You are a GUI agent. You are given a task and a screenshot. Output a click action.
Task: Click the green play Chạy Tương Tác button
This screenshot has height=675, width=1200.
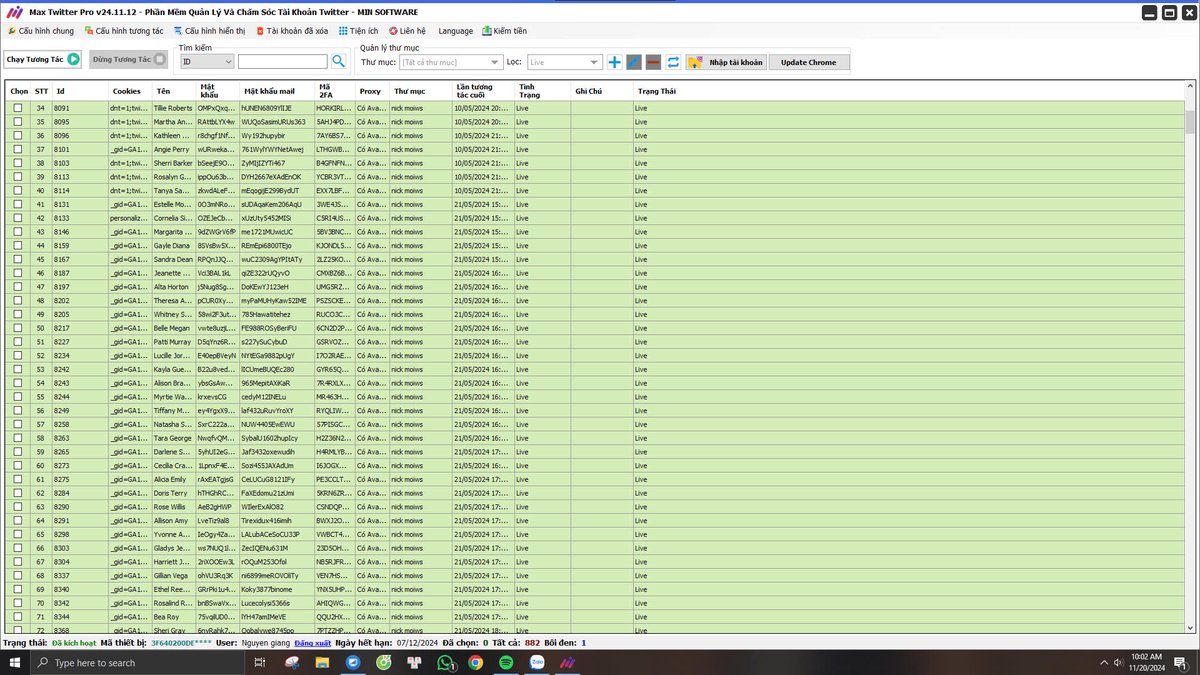point(43,60)
